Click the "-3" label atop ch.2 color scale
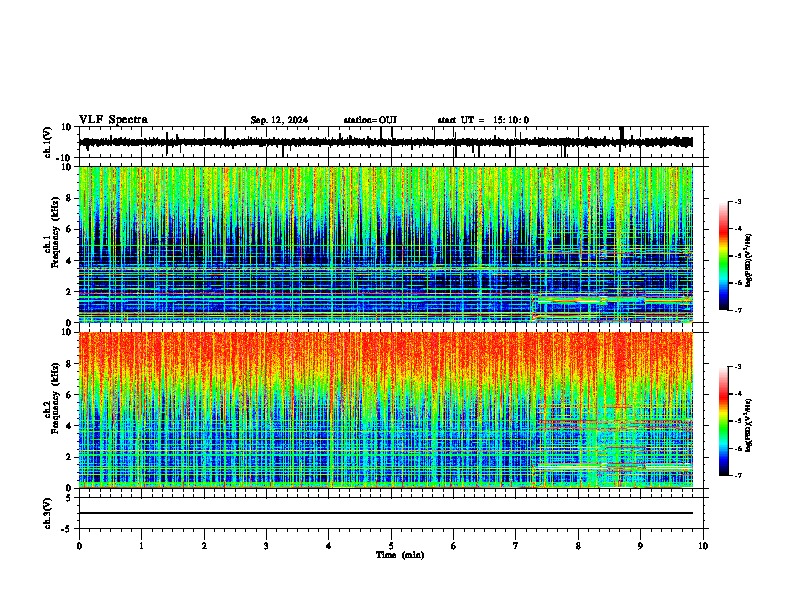This screenshot has width=792, height=612. click(x=737, y=367)
